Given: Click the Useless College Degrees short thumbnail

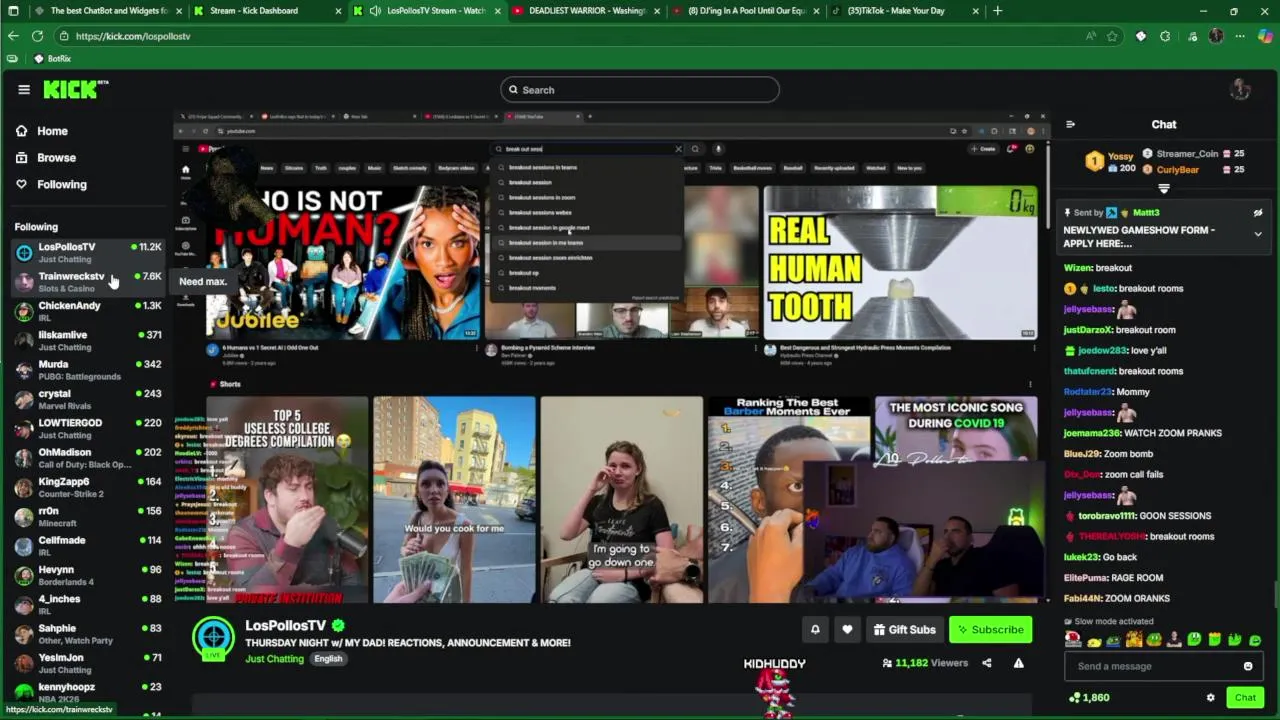Looking at the screenshot, I should pyautogui.click(x=287, y=500).
